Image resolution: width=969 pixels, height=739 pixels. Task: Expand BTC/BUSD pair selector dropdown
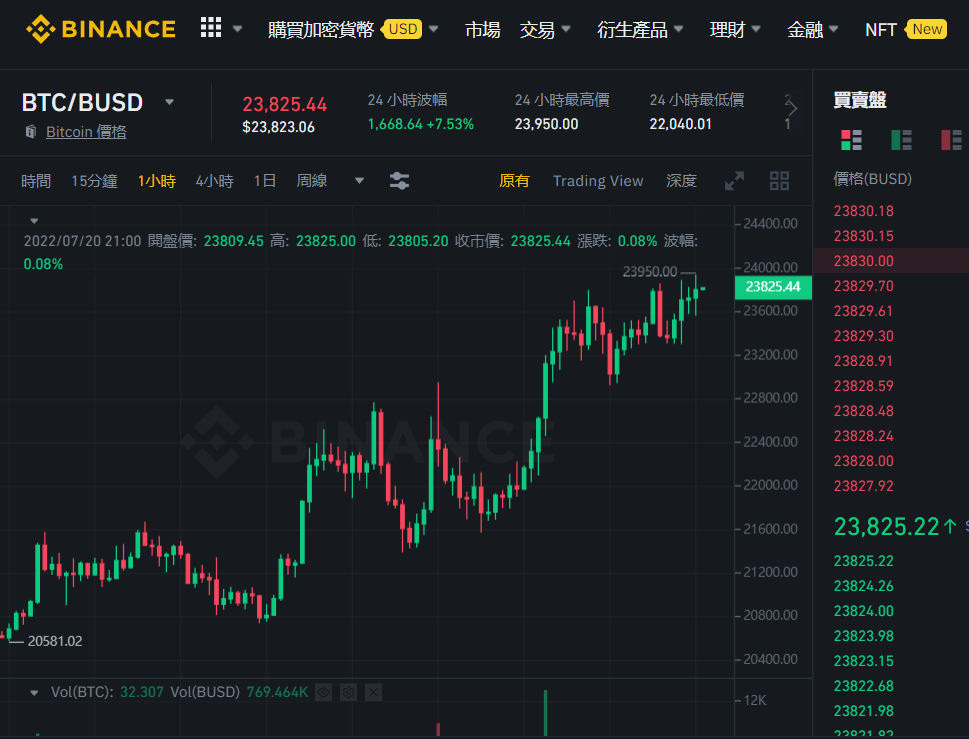coord(169,102)
